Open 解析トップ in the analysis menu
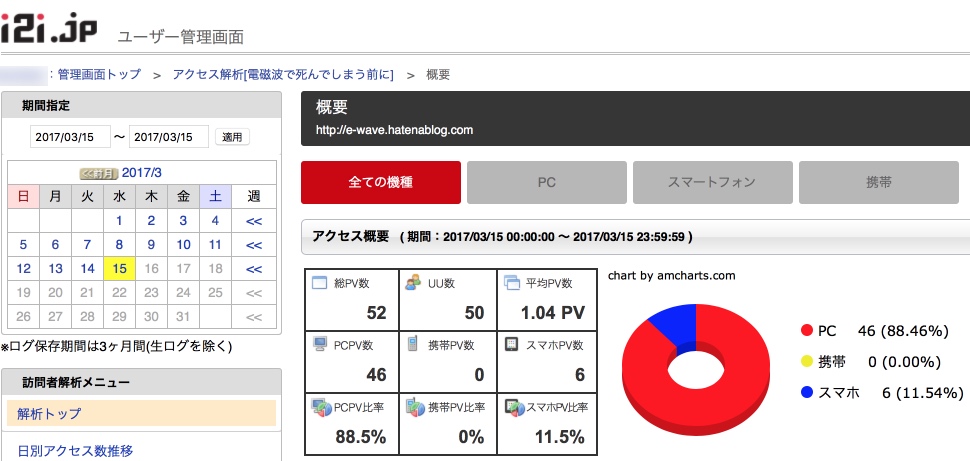Image resolution: width=970 pixels, height=461 pixels. [141, 413]
